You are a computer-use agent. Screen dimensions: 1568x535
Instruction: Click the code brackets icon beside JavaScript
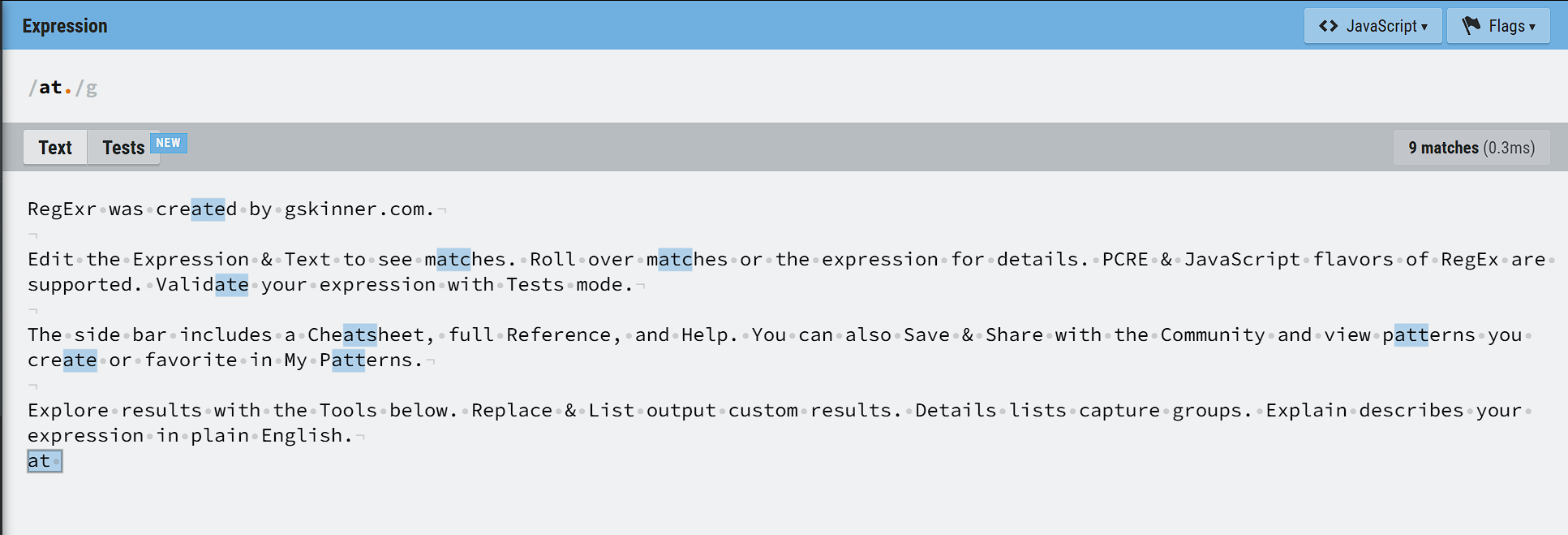click(x=1328, y=26)
